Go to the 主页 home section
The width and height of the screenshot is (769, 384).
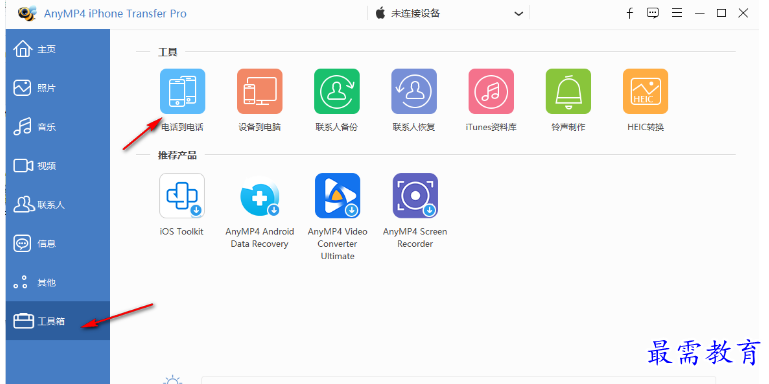[58, 49]
